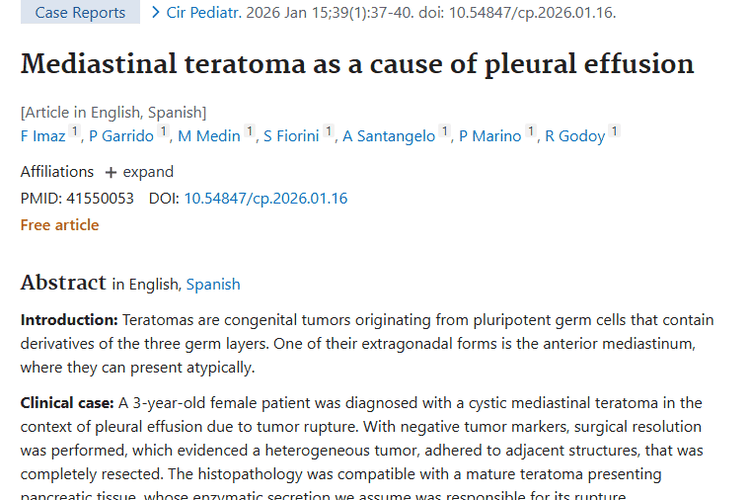Click the Free article label
The image size is (750, 500).
59,225
